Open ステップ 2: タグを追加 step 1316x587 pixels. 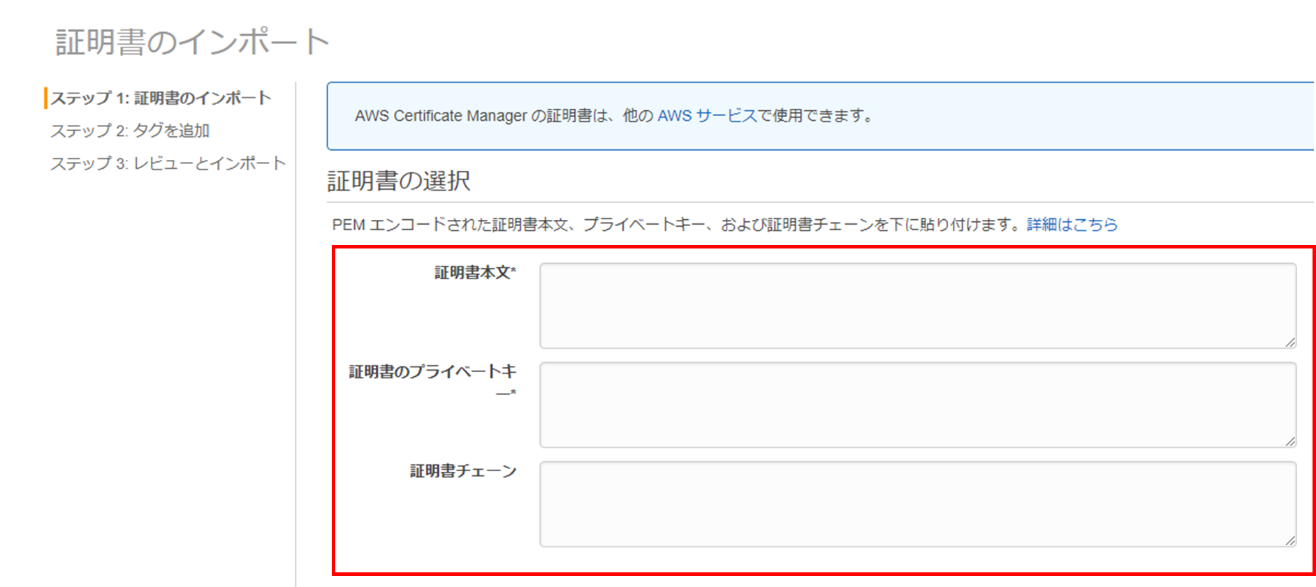point(130,131)
